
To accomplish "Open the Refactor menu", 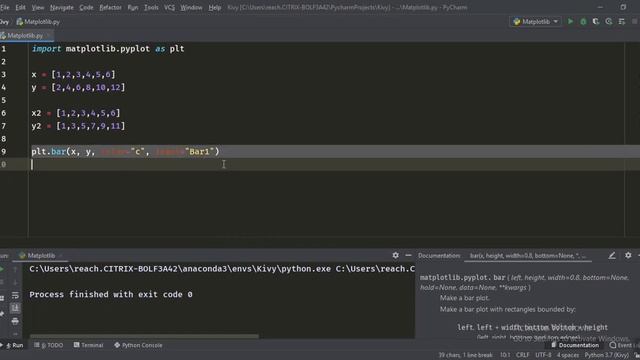I will pos(110,7).
